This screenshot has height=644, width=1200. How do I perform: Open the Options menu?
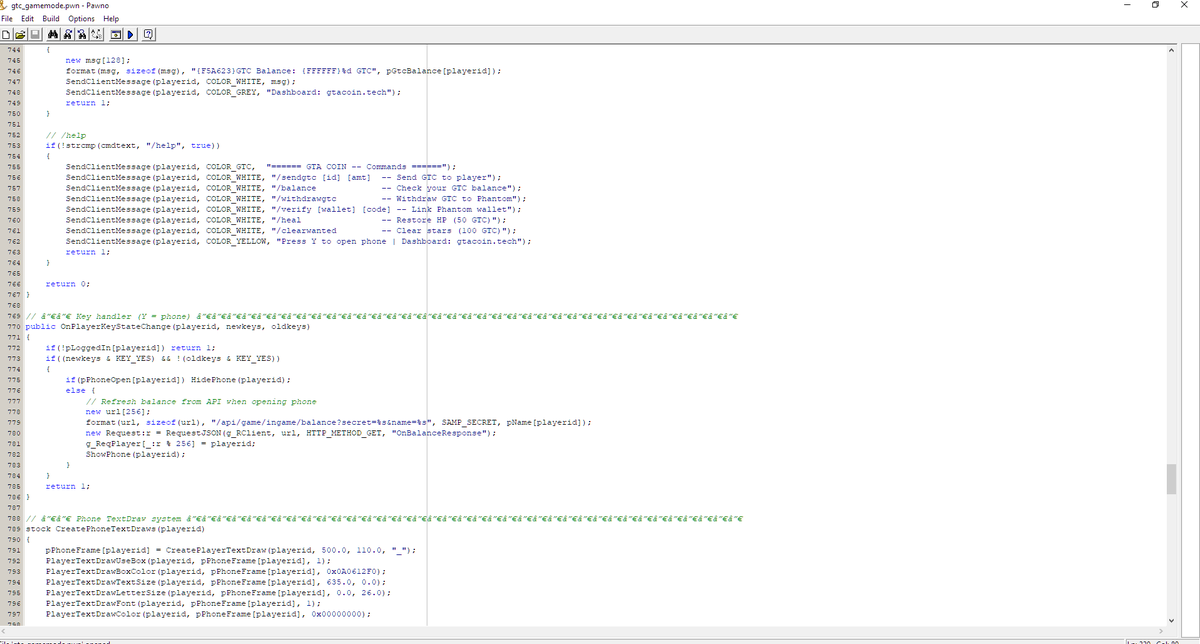pos(82,19)
